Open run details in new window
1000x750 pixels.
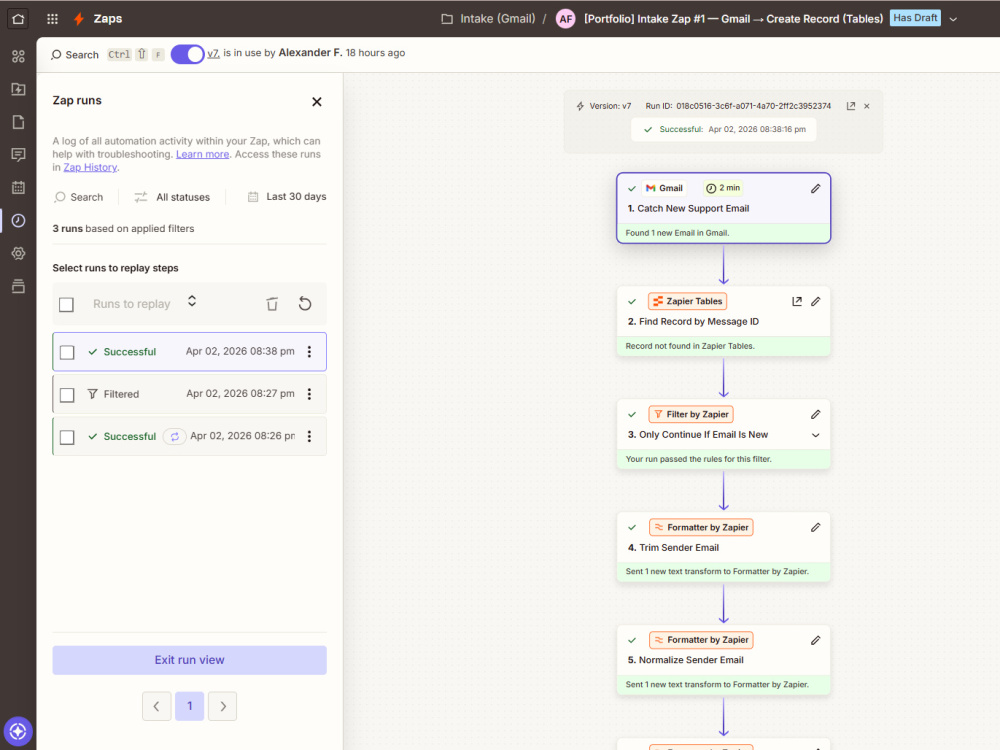851,106
